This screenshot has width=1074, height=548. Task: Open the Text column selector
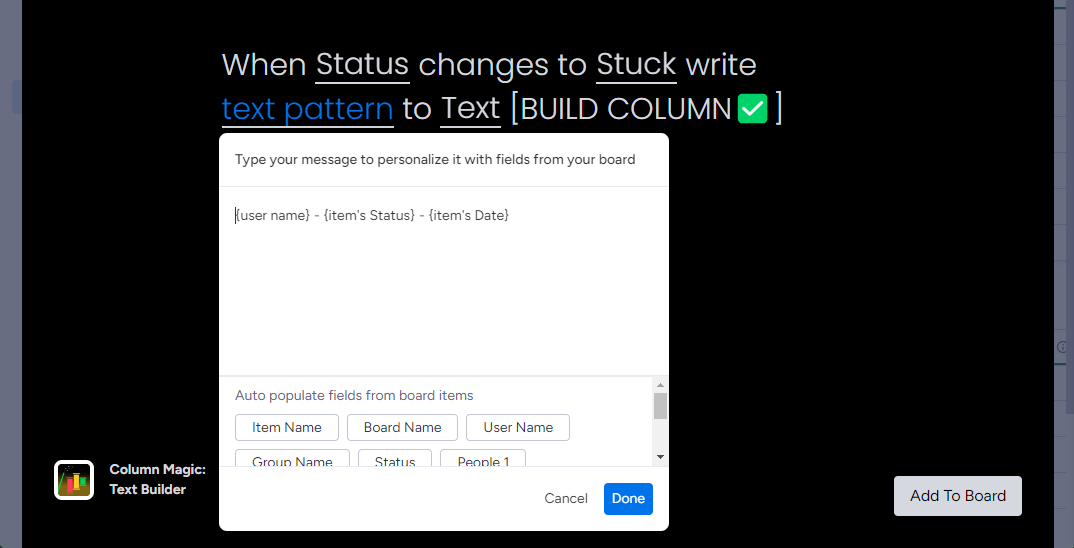[x=470, y=109]
